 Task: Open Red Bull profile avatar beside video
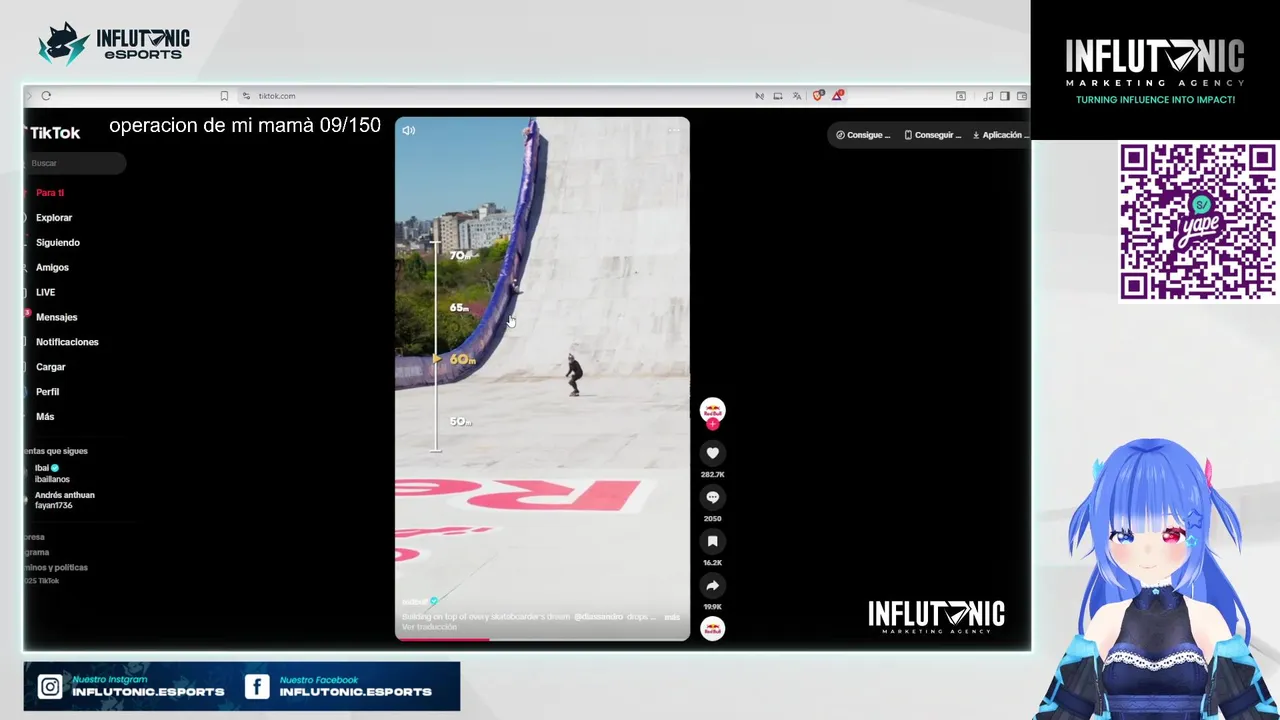[712, 410]
